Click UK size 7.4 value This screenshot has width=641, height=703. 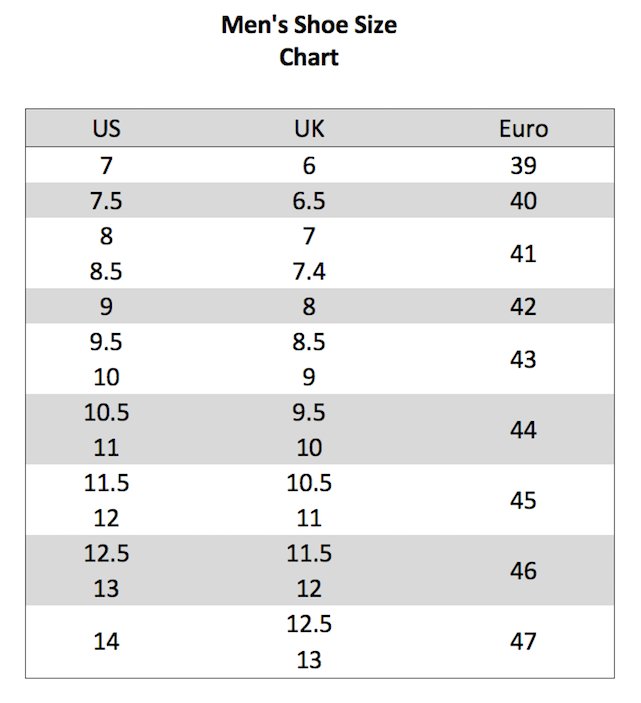coord(309,272)
